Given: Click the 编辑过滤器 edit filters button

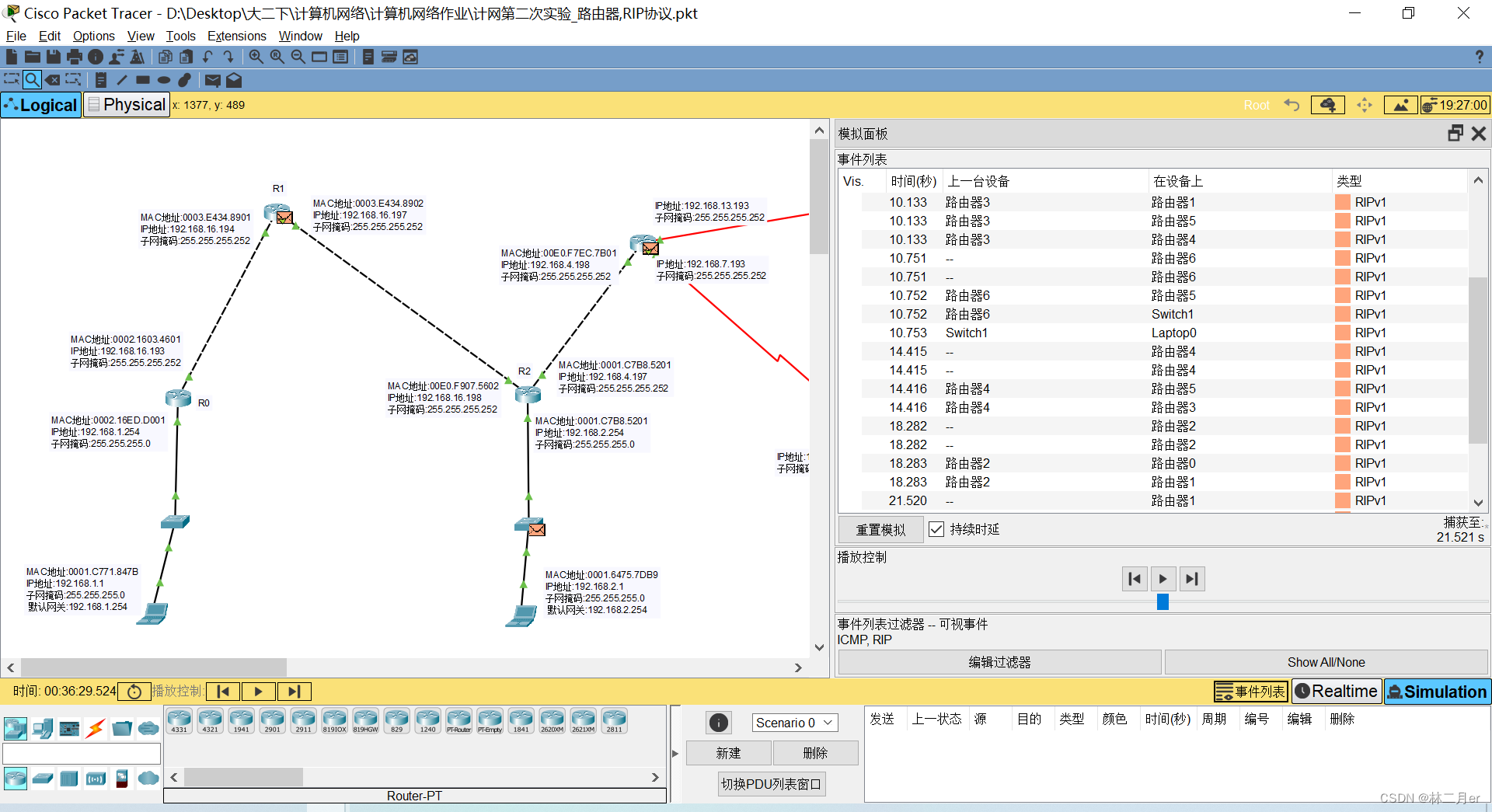Looking at the screenshot, I should coord(999,662).
